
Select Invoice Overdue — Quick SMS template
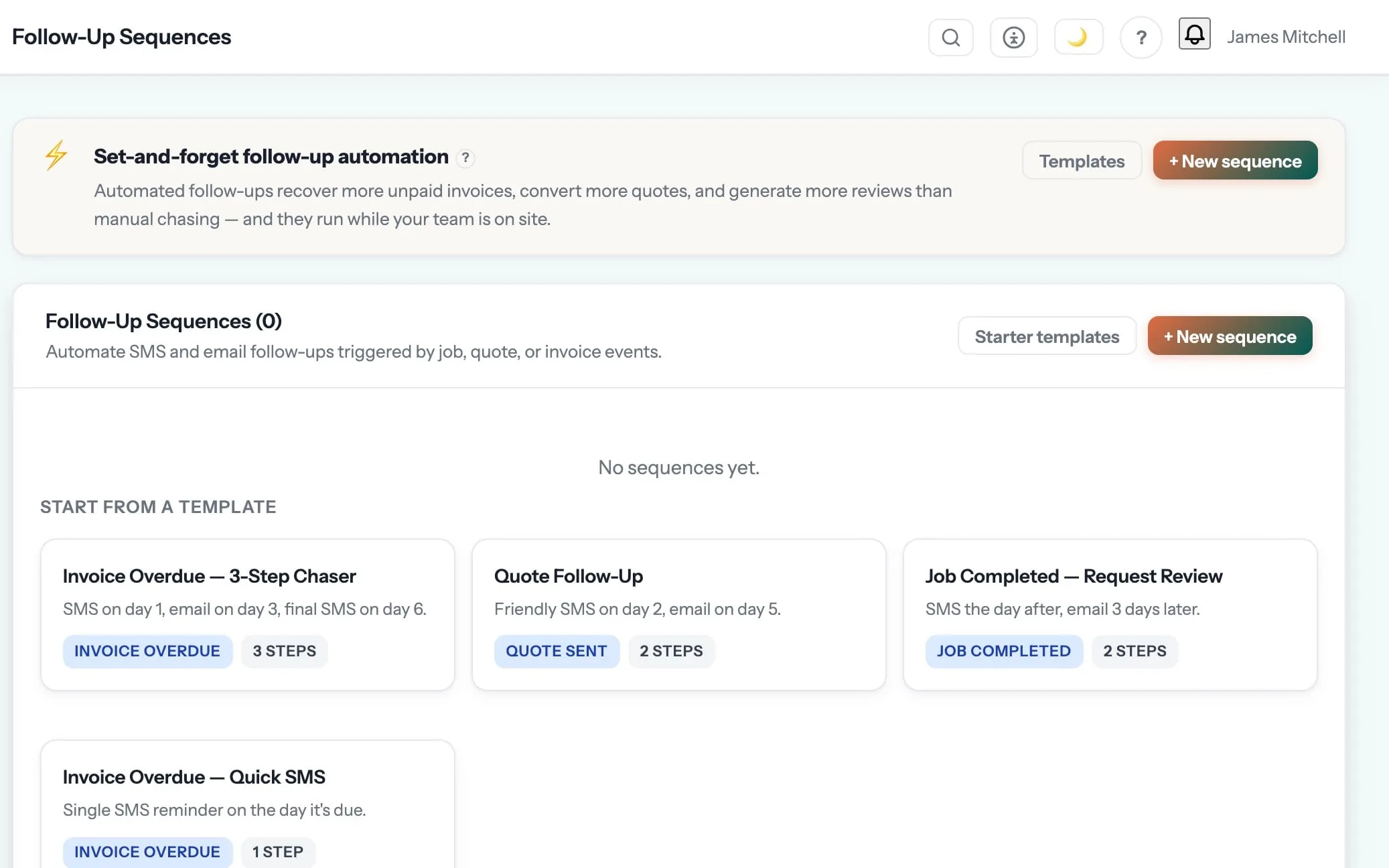point(248,804)
